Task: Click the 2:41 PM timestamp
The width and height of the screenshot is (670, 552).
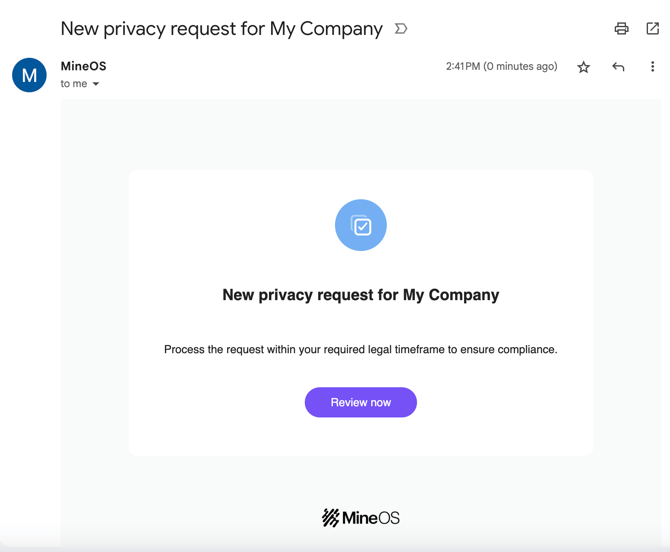Action: 463,67
